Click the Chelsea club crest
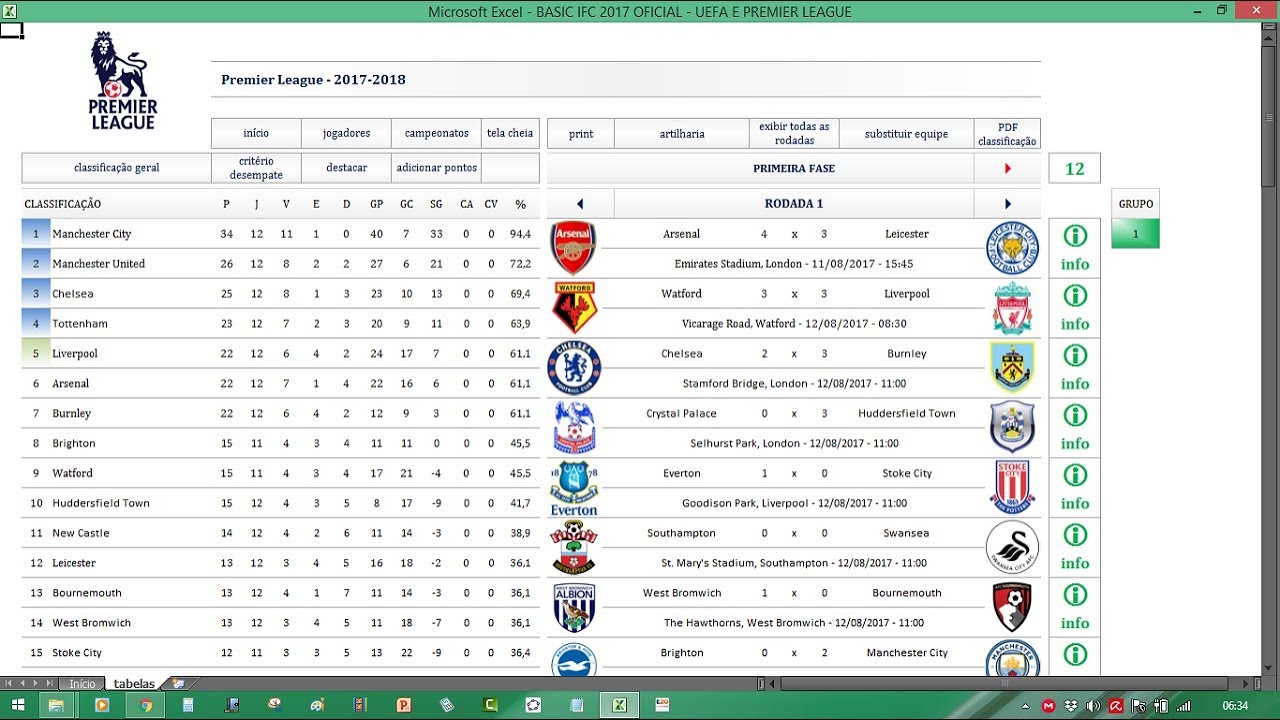Screen dimensions: 1280x720 click(x=574, y=367)
